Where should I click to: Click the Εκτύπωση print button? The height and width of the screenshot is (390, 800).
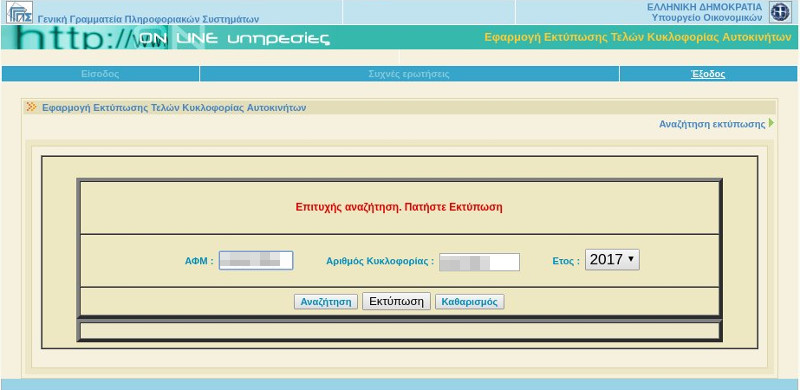pyautogui.click(x=396, y=301)
